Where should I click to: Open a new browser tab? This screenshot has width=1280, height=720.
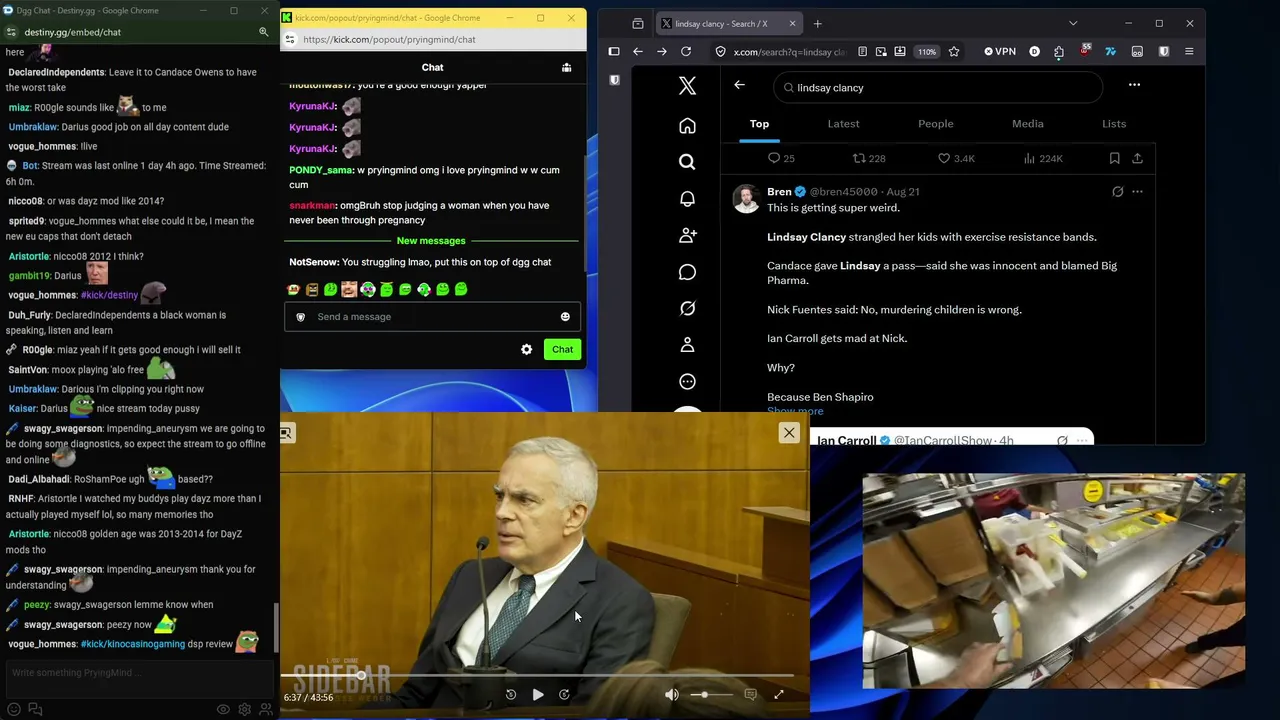click(817, 23)
